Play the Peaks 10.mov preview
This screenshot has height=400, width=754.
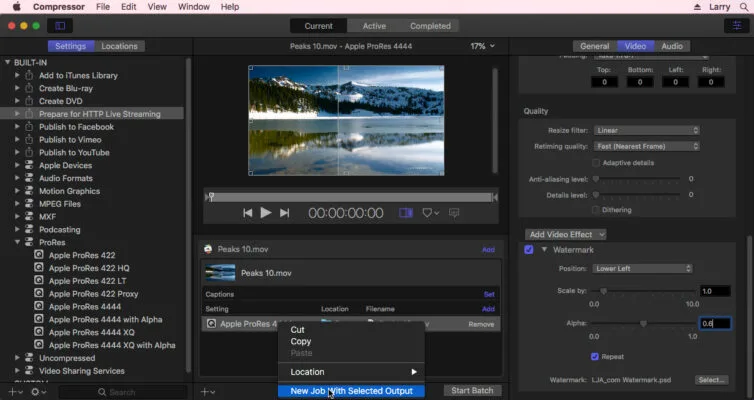[x=266, y=213]
